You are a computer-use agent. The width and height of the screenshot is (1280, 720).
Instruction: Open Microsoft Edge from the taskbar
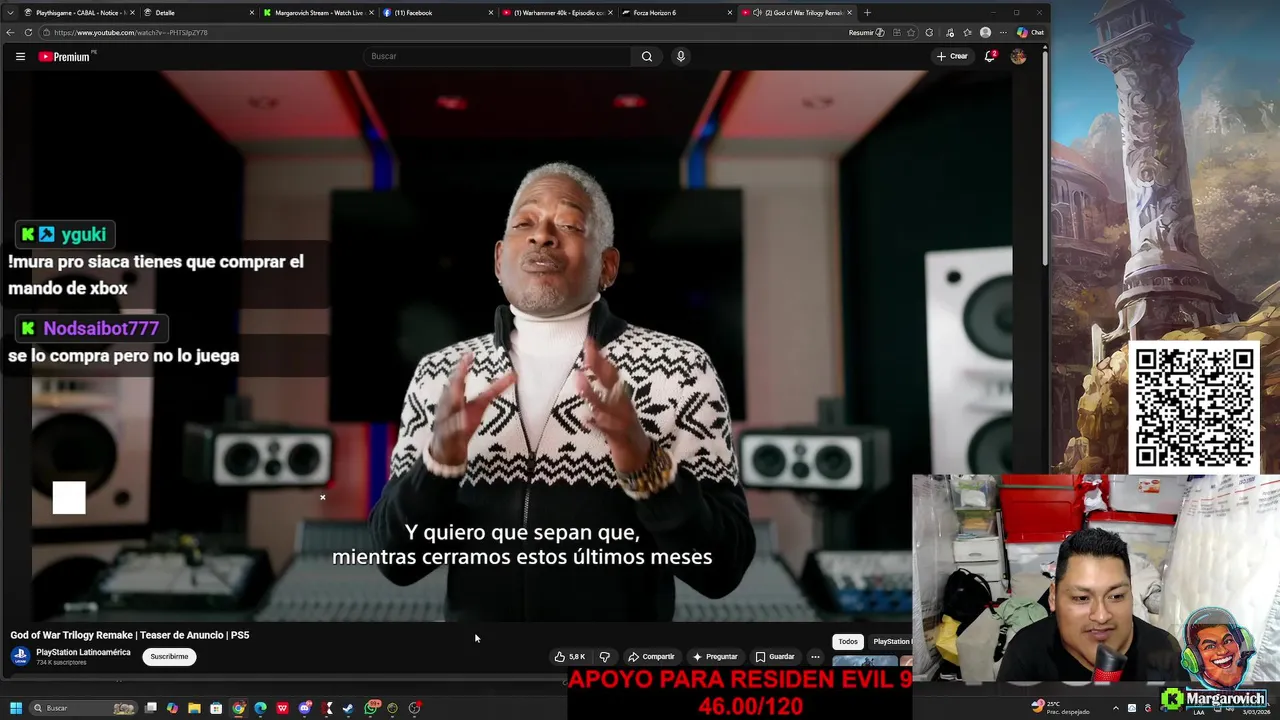point(260,708)
